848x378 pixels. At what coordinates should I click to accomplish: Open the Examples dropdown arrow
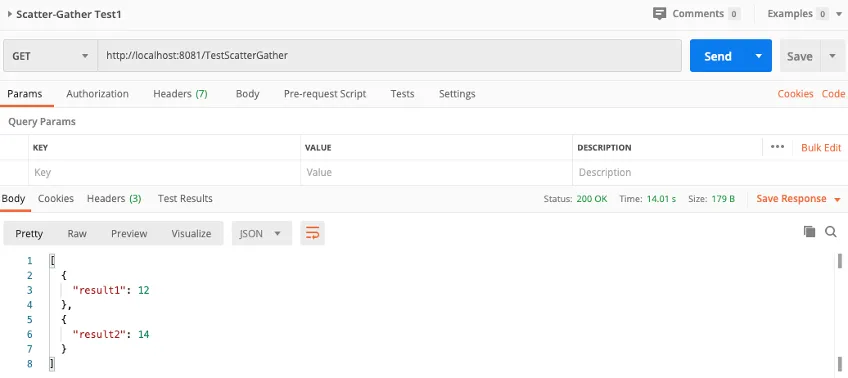click(838, 14)
